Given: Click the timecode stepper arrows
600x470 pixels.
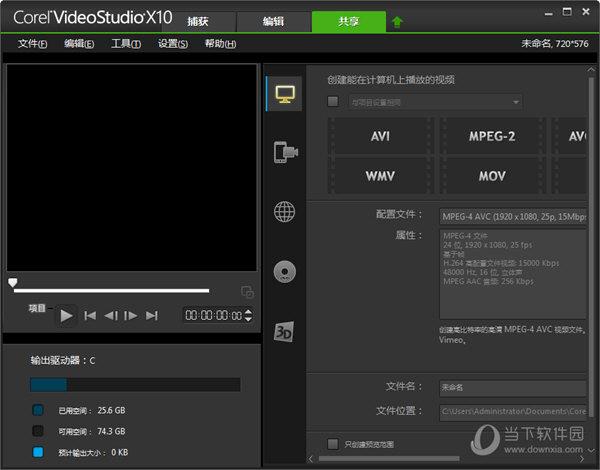Looking at the screenshot, I should pyautogui.click(x=248, y=315).
